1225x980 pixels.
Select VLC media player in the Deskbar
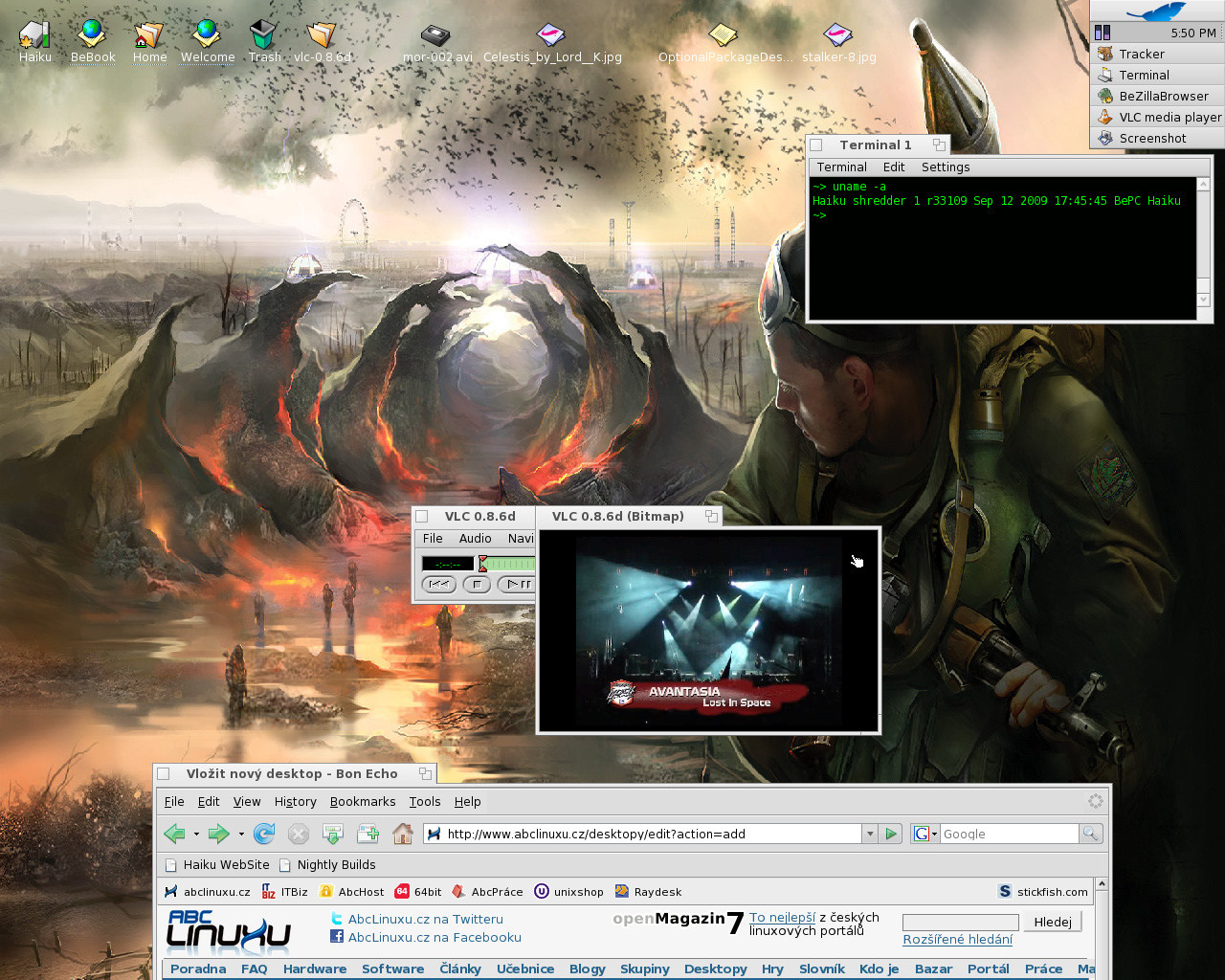1157,117
